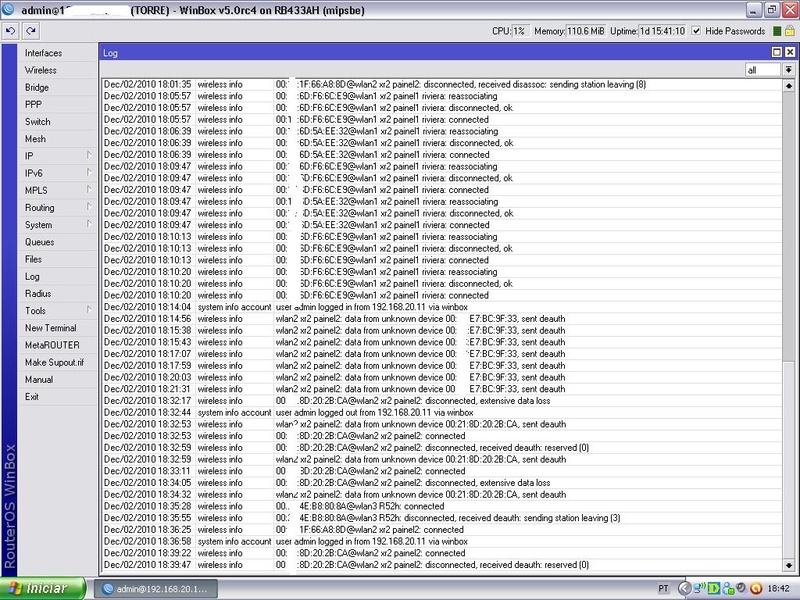Click the admin@192.168.20.1 taskbar button
800x600 pixels.
(157, 589)
